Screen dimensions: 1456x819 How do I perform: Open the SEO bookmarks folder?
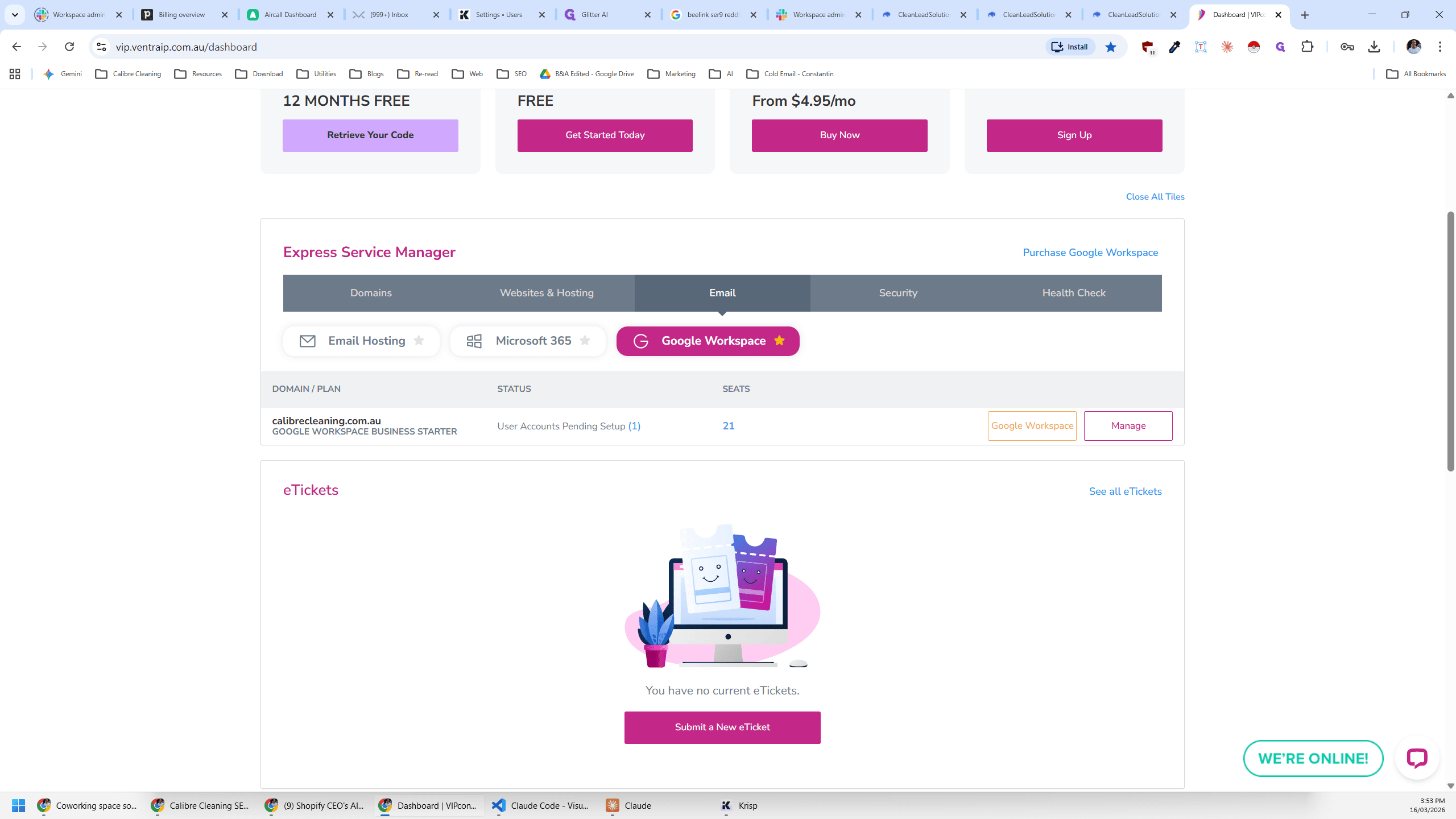512,74
